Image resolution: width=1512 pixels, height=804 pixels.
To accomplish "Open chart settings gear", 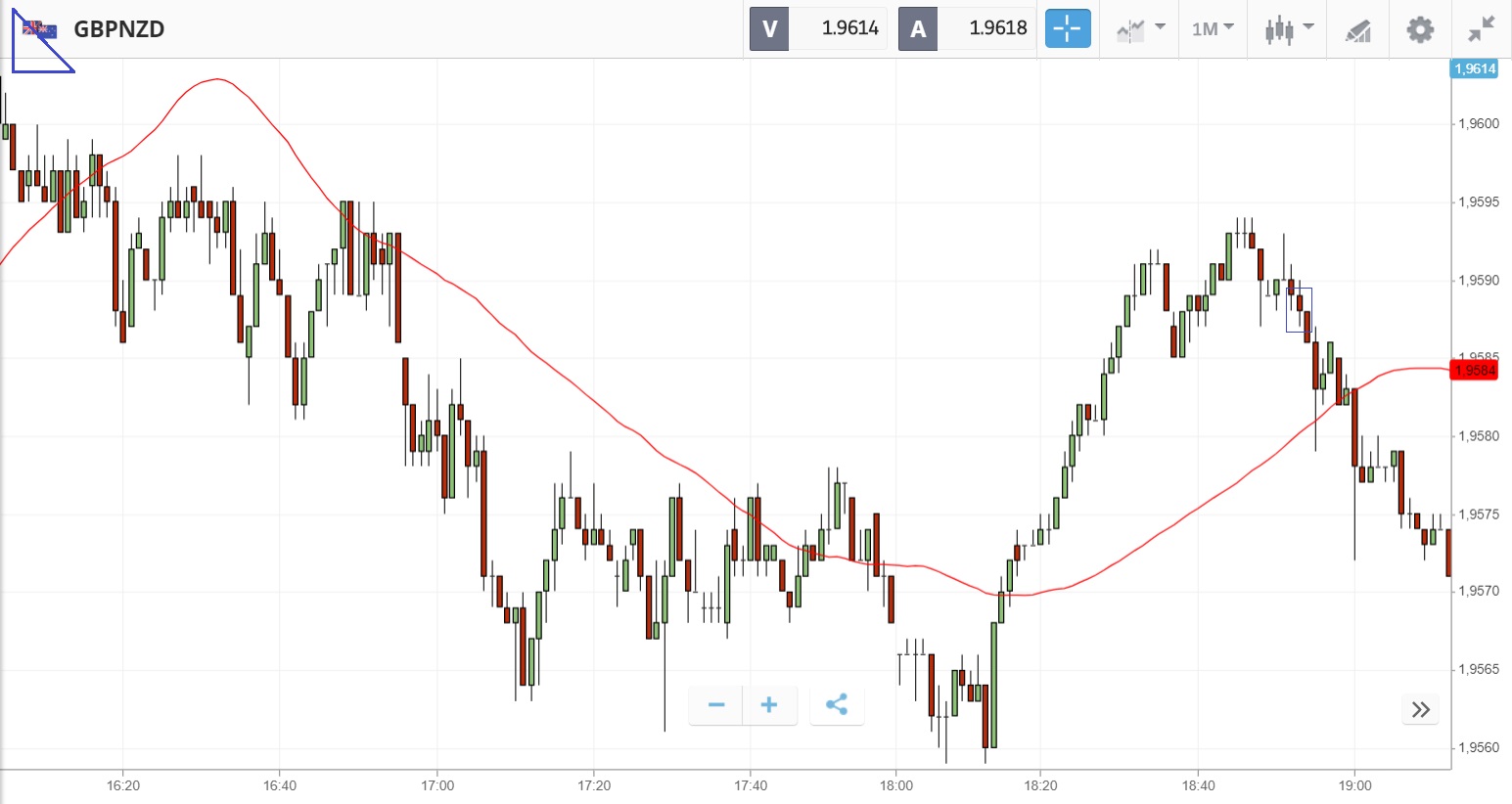I will click(1420, 29).
